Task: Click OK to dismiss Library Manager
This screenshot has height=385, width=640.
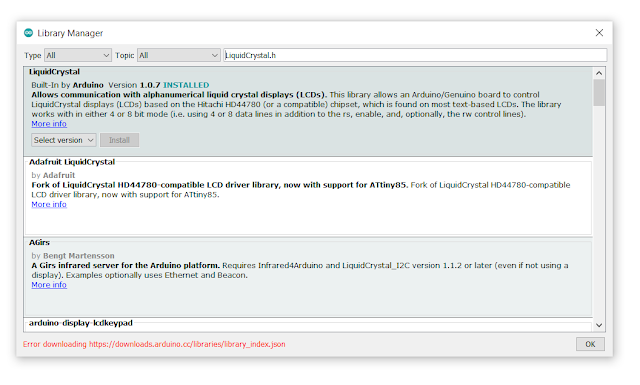Action: pyautogui.click(x=590, y=344)
